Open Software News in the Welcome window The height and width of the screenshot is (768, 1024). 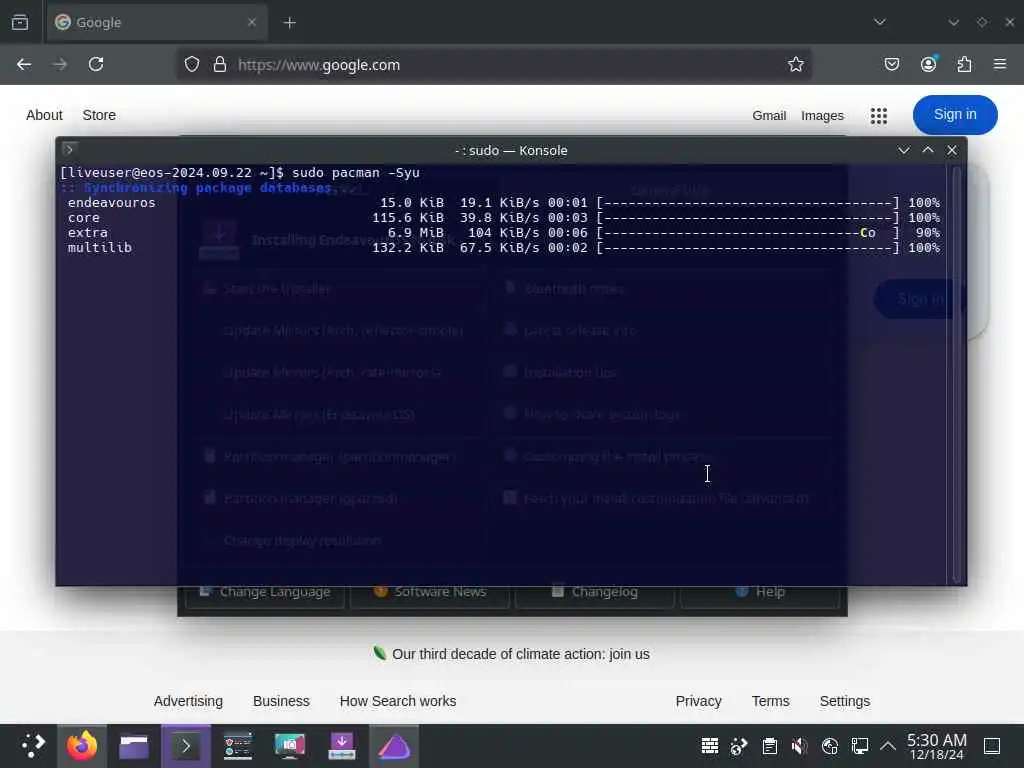click(x=430, y=594)
